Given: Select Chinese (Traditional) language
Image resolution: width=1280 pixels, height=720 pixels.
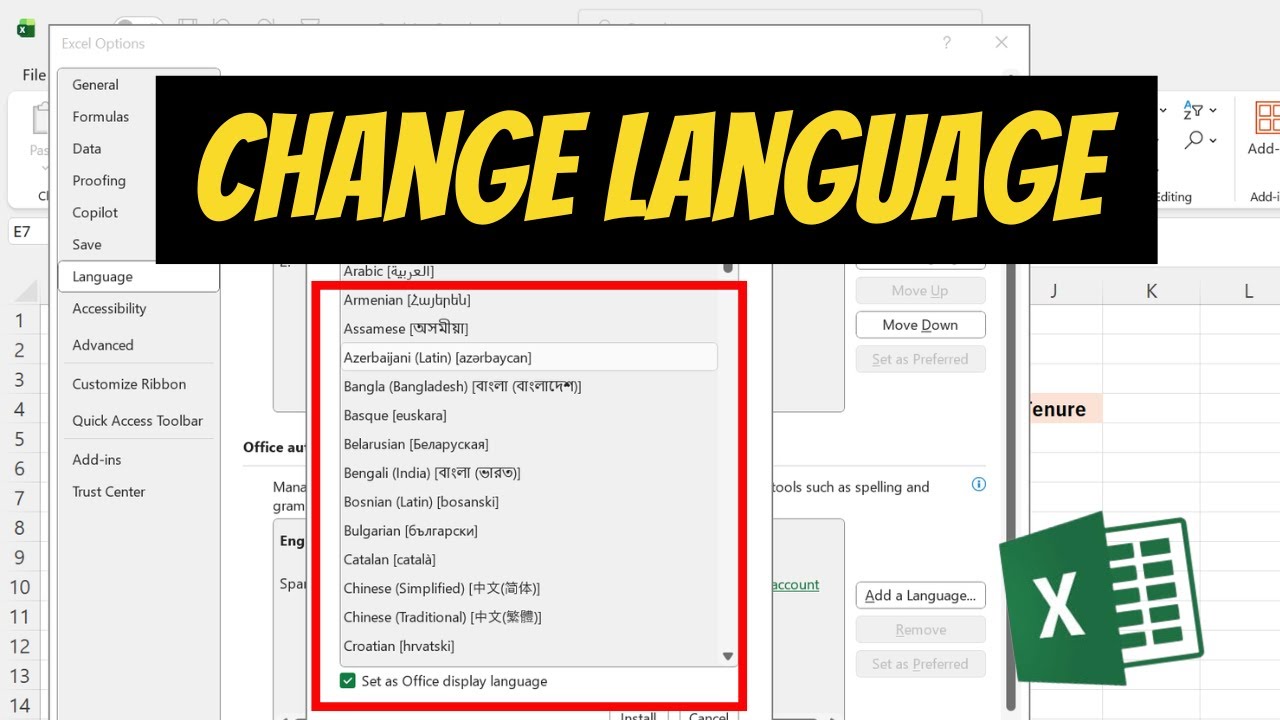Looking at the screenshot, I should pyautogui.click(x=528, y=617).
